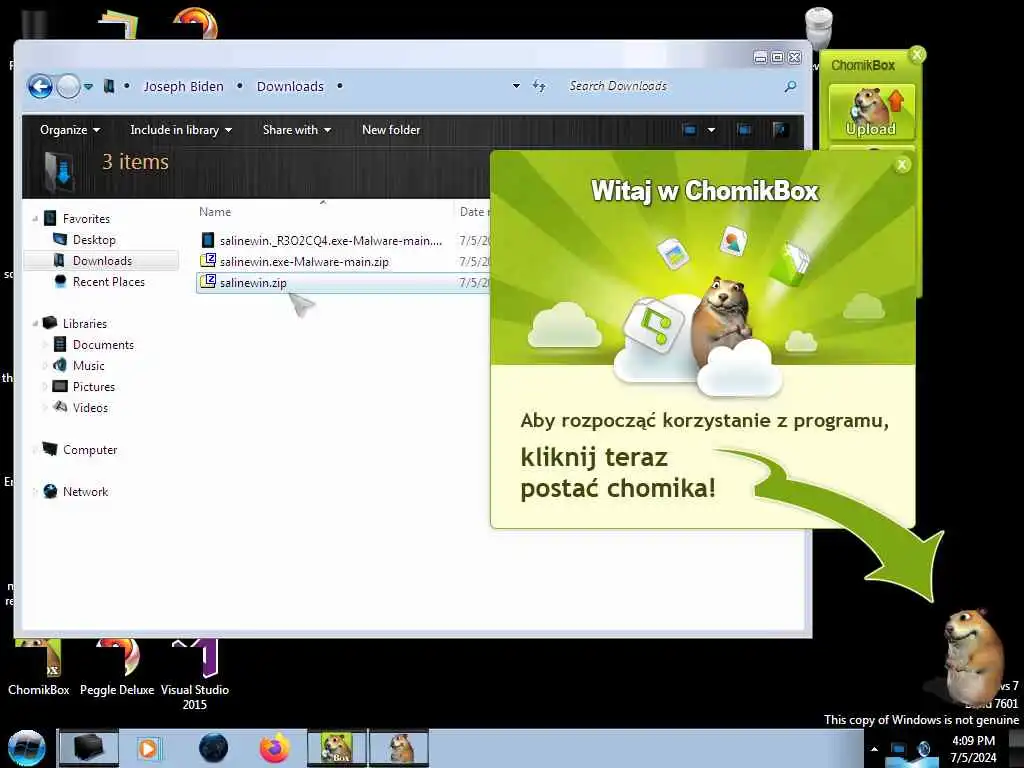Click the salinewin.exe-Malware-main.zip archive icon
Screen dimensions: 1024x768
(208, 261)
